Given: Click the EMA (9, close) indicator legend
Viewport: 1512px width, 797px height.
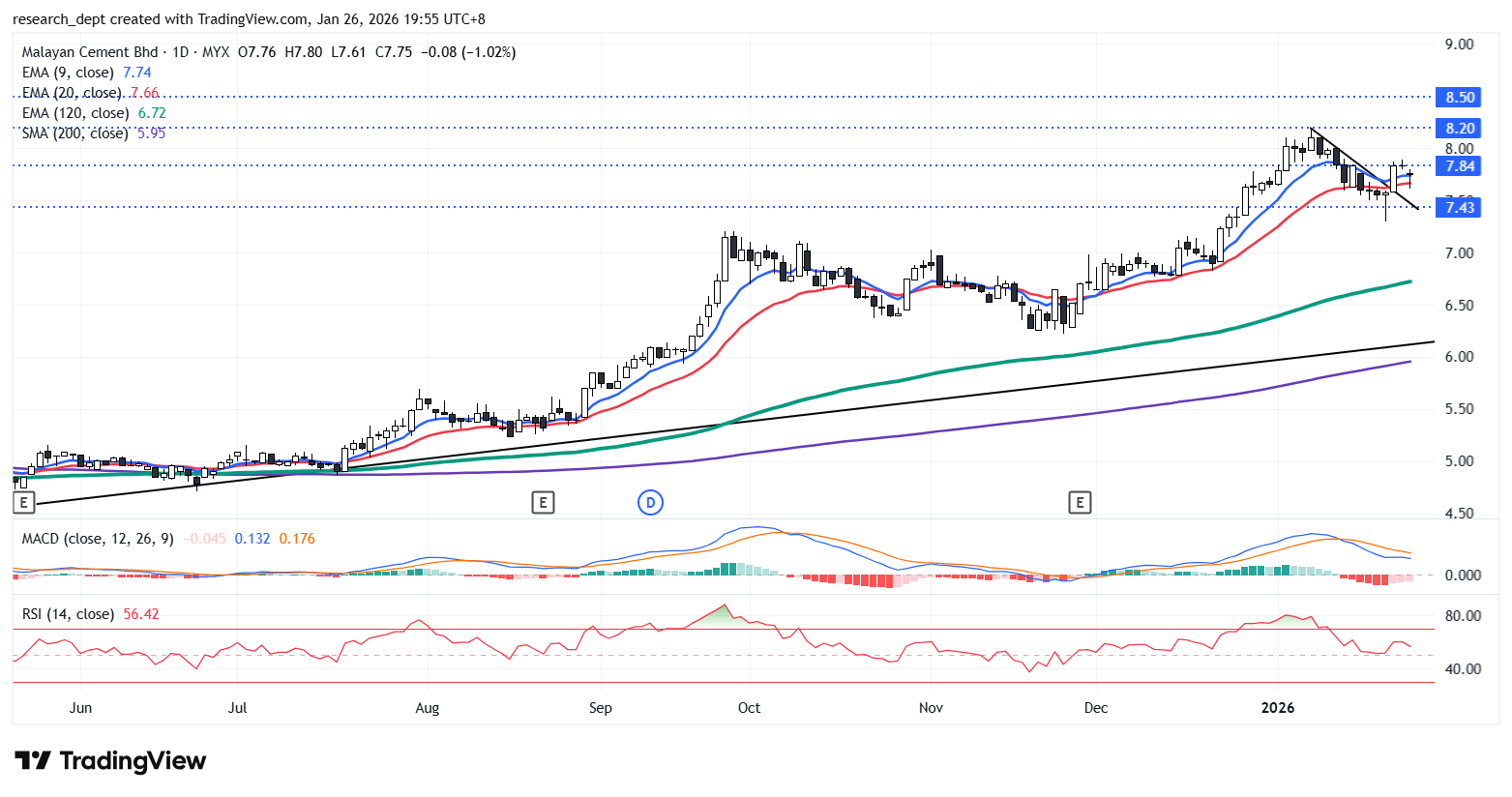Looking at the screenshot, I should tap(68, 73).
